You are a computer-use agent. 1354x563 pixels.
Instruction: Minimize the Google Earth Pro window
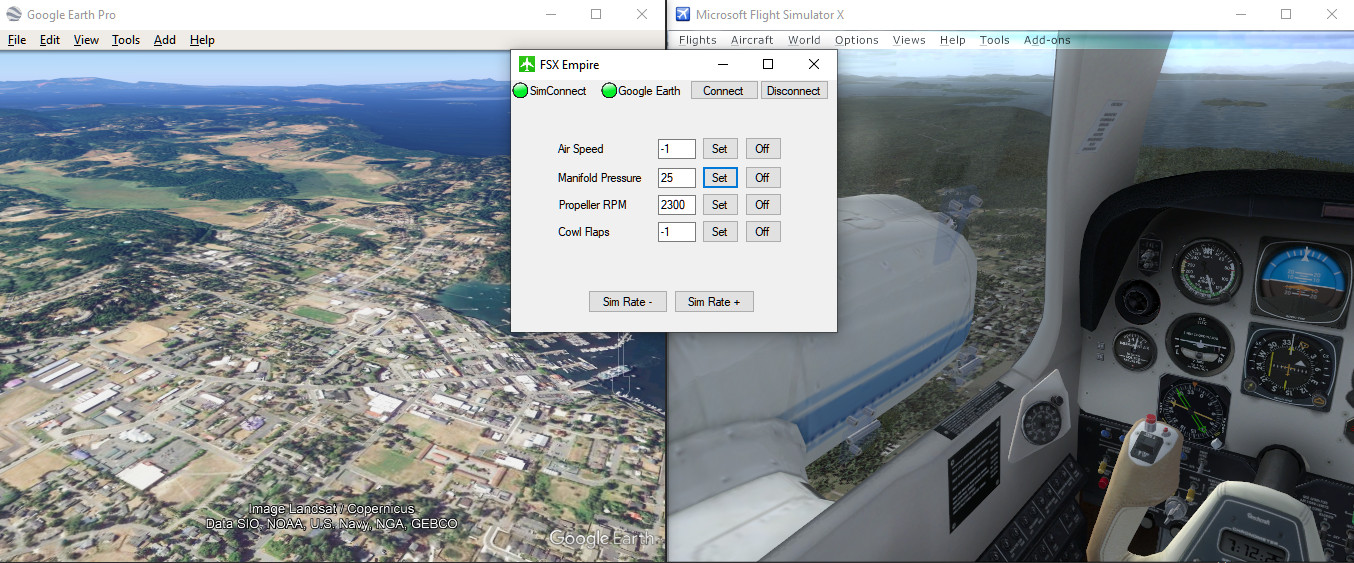point(550,14)
